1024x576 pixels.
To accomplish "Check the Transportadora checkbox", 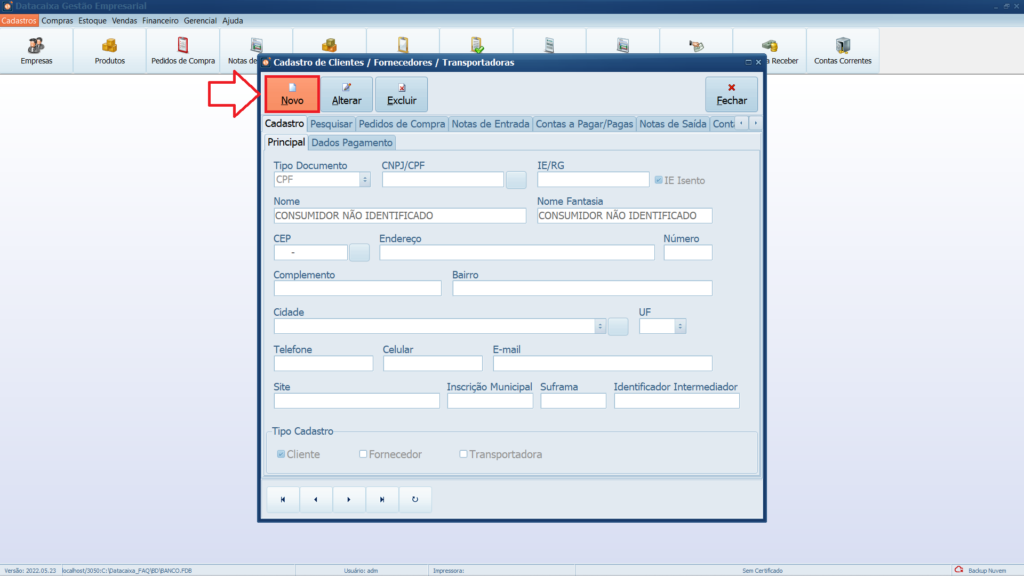I will [x=463, y=454].
